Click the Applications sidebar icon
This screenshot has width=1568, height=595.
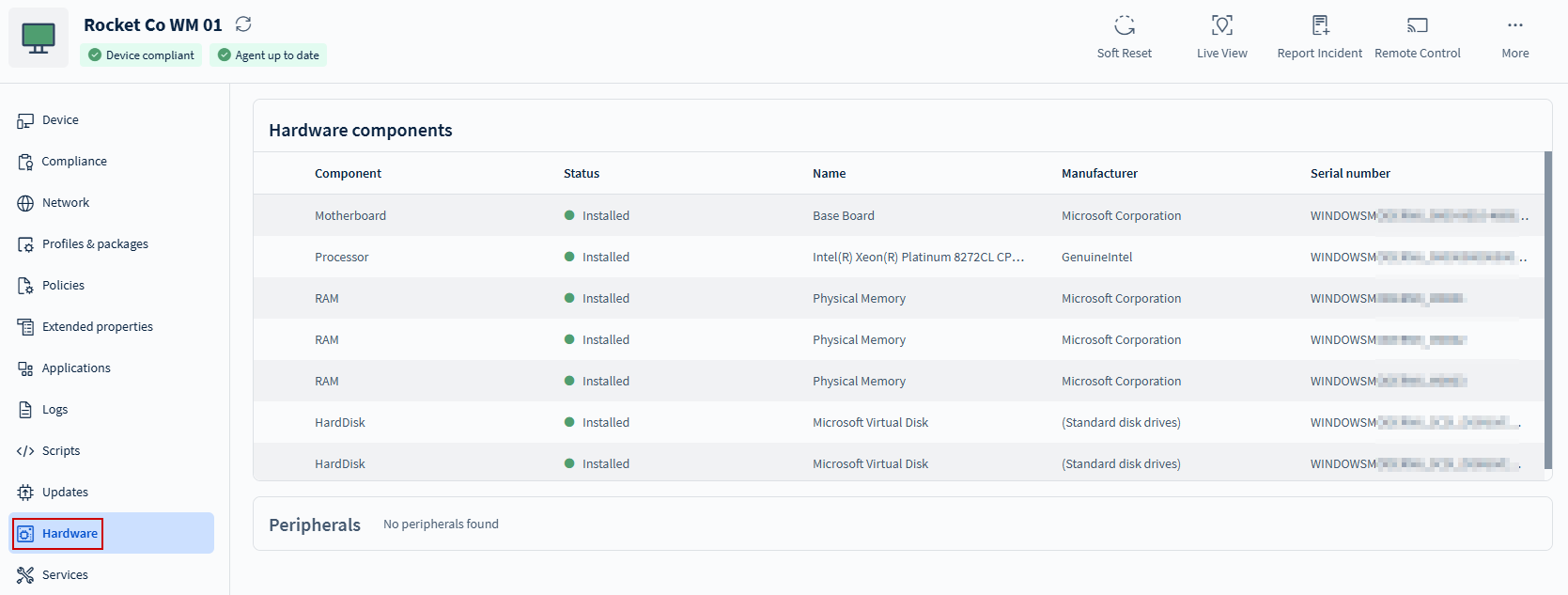25,368
